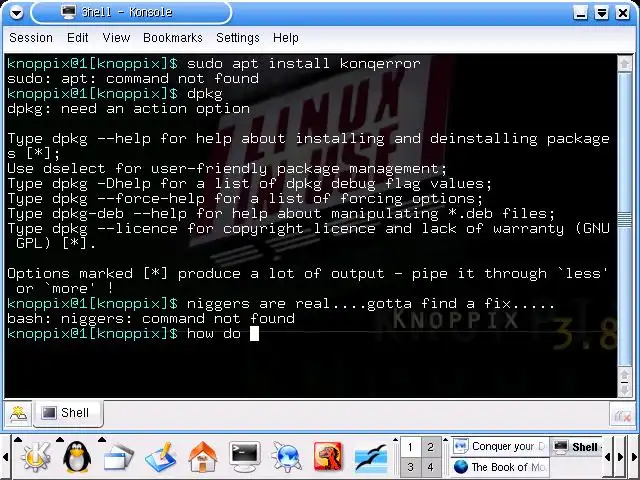Viewport: 640px width, 480px height.
Task: Click the 'sudo apt install konqerror' command line
Action: 303,64
